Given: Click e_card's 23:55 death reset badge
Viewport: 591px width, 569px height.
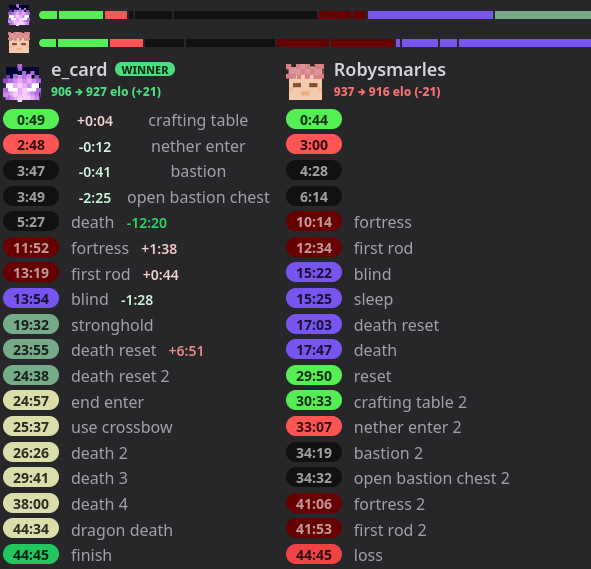Looking at the screenshot, I should click(31, 350).
